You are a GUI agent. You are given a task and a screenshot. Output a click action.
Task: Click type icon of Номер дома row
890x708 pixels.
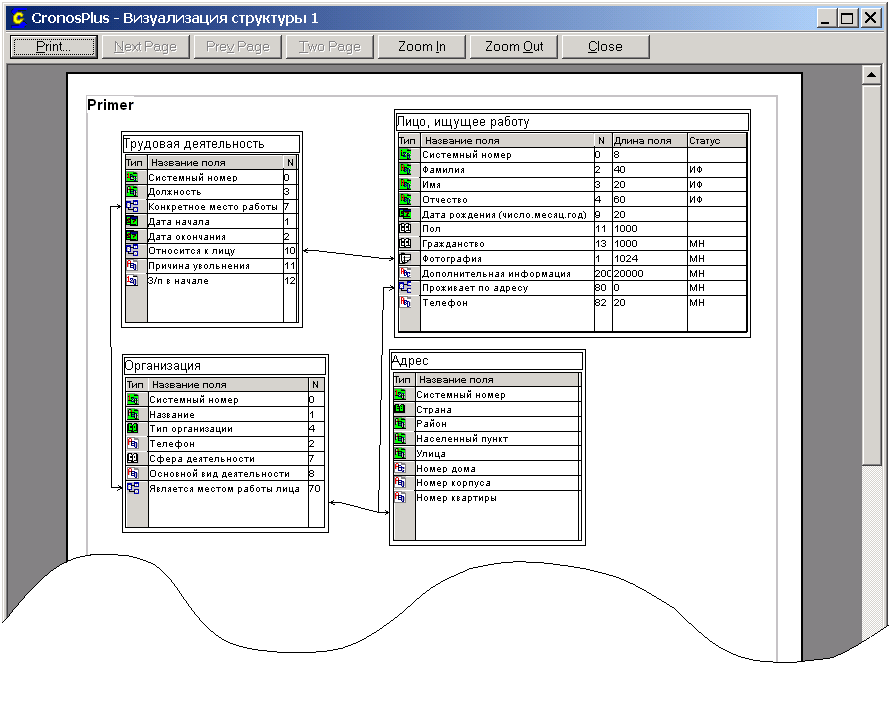(400, 468)
